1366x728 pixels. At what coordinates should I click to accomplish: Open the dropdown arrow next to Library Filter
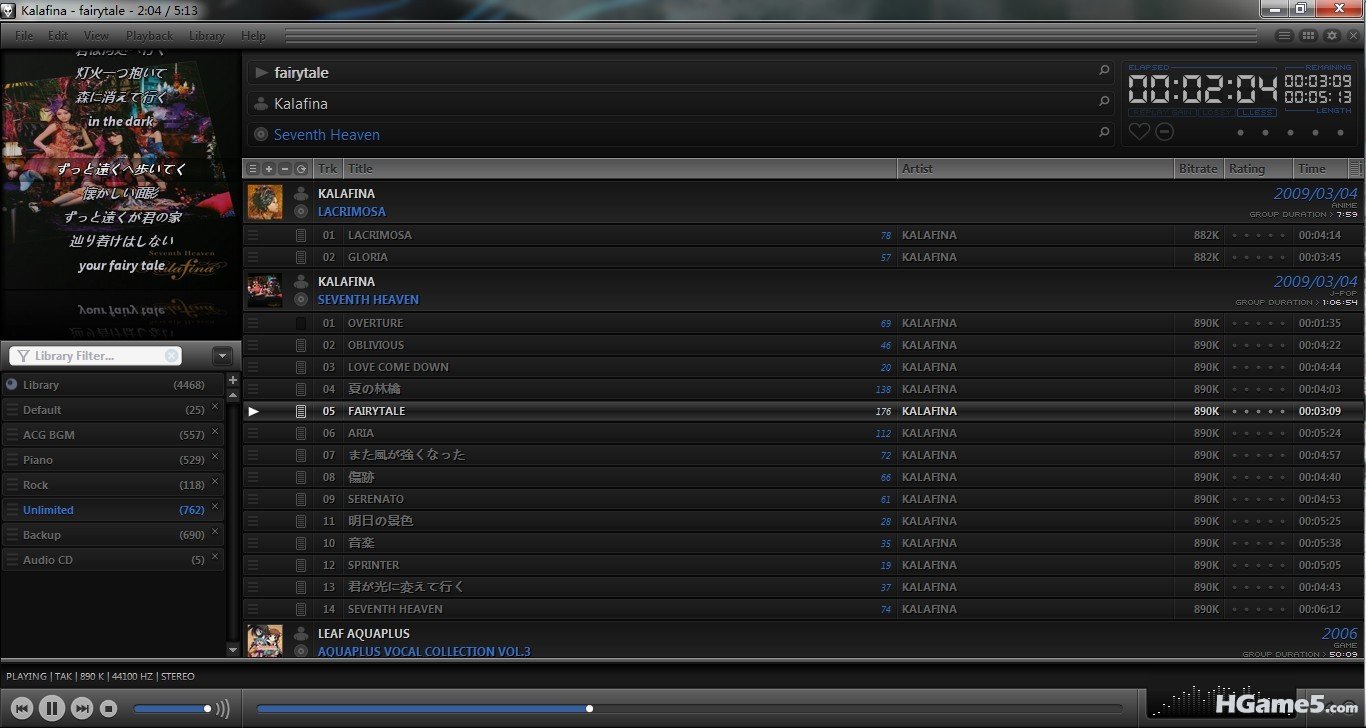tap(222, 356)
